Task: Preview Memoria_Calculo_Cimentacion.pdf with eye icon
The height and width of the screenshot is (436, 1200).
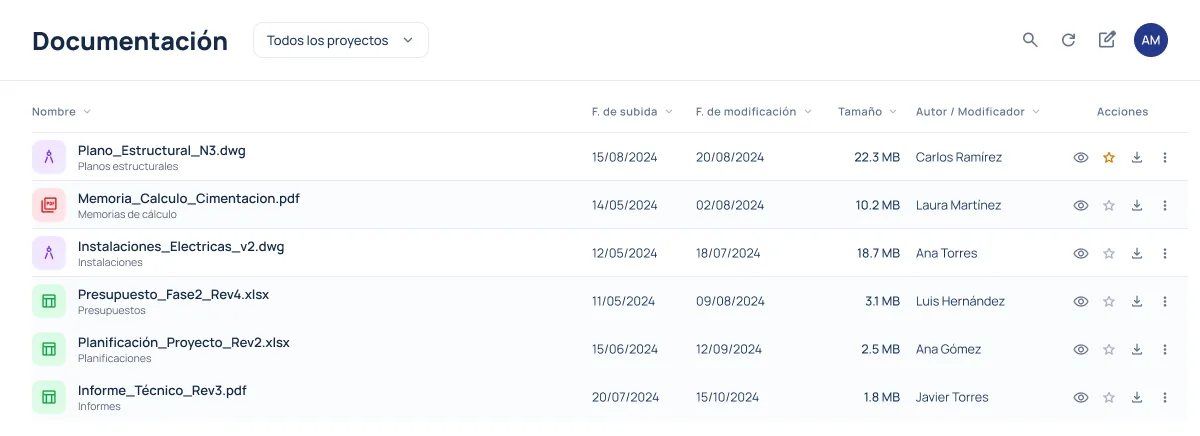Action: (x=1081, y=205)
